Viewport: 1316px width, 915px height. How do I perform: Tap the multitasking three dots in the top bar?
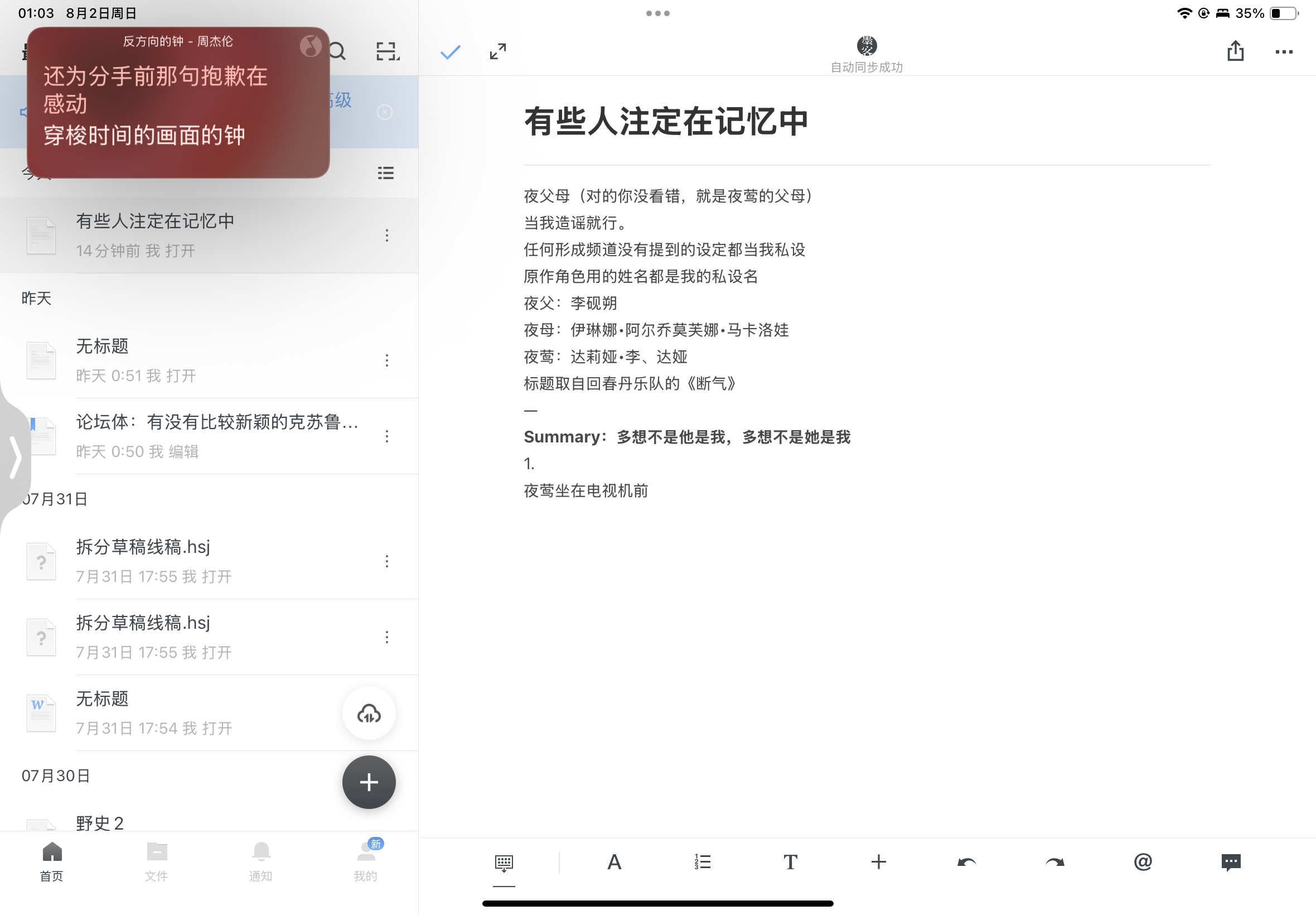657,13
